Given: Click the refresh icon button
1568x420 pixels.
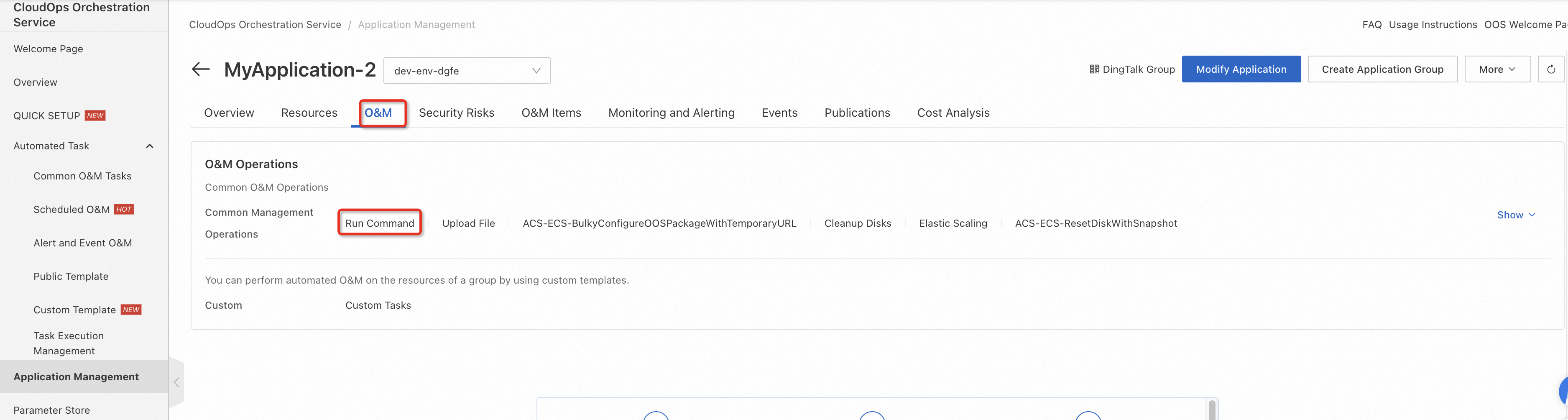Looking at the screenshot, I should click(1550, 69).
